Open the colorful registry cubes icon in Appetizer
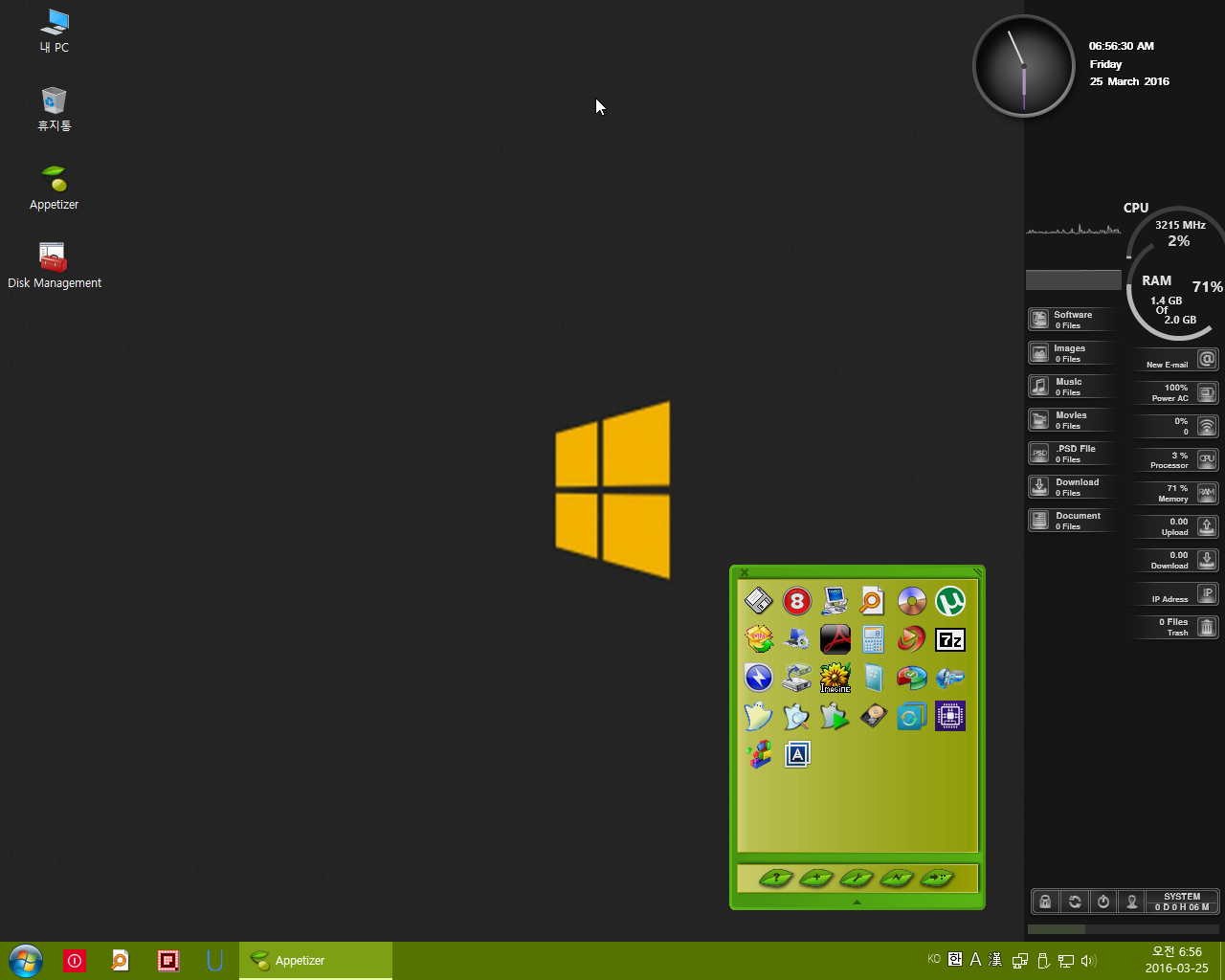Viewport: 1225px width, 980px height. (759, 754)
